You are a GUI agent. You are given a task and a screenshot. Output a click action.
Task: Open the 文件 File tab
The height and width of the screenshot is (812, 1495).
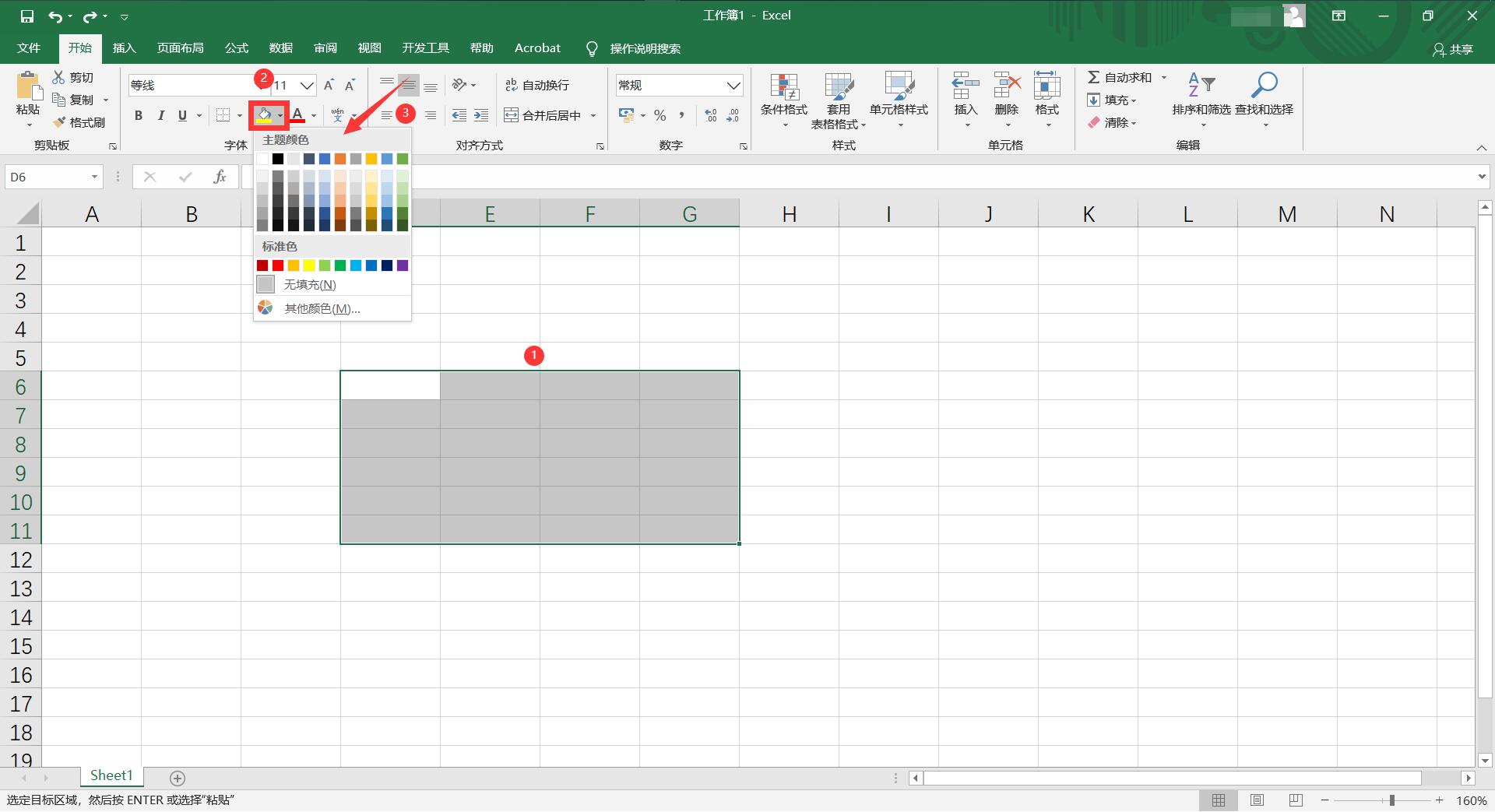click(x=29, y=48)
